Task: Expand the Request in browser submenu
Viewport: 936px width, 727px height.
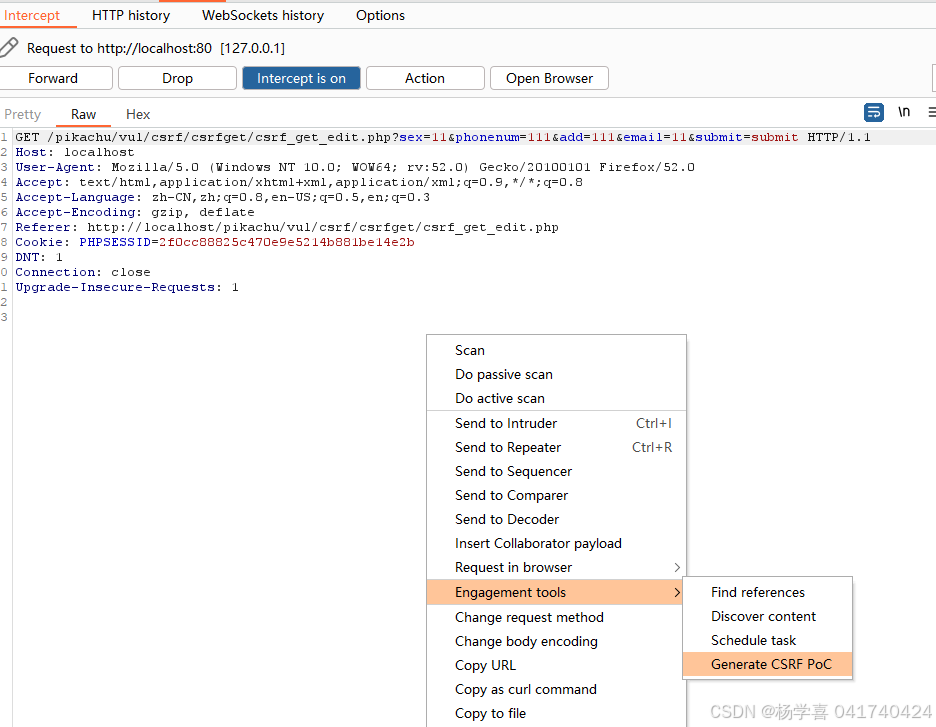Action: [556, 567]
